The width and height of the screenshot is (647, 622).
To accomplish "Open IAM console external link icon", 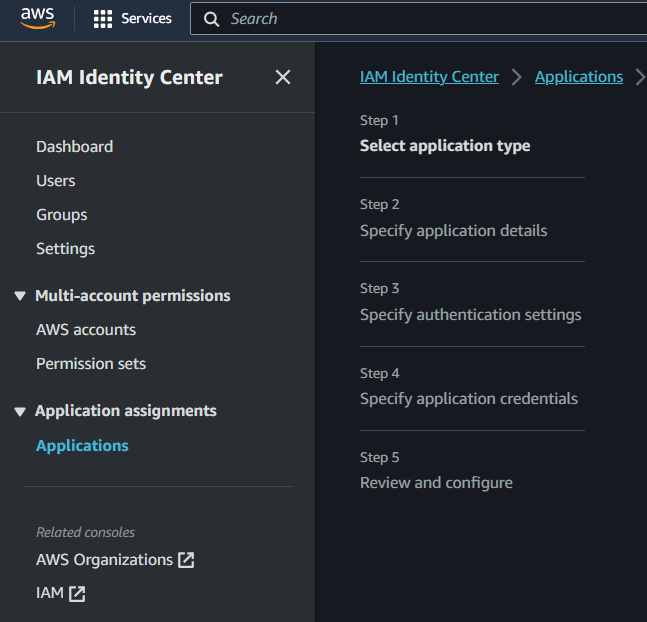I will pos(77,594).
